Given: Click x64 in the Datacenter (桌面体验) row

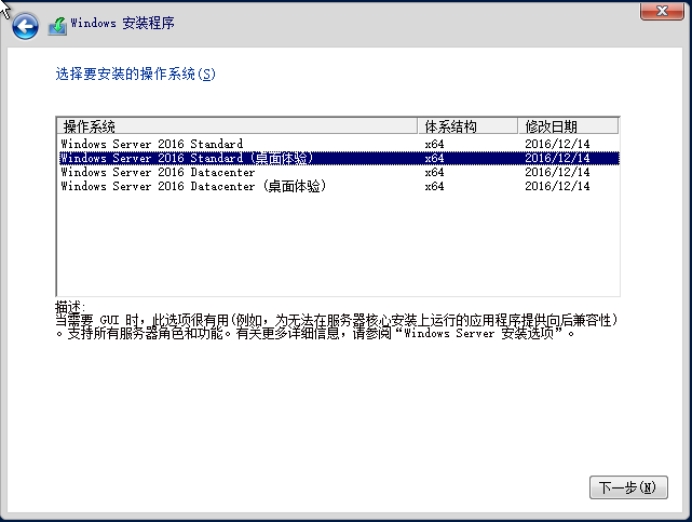Looking at the screenshot, I should tap(434, 186).
